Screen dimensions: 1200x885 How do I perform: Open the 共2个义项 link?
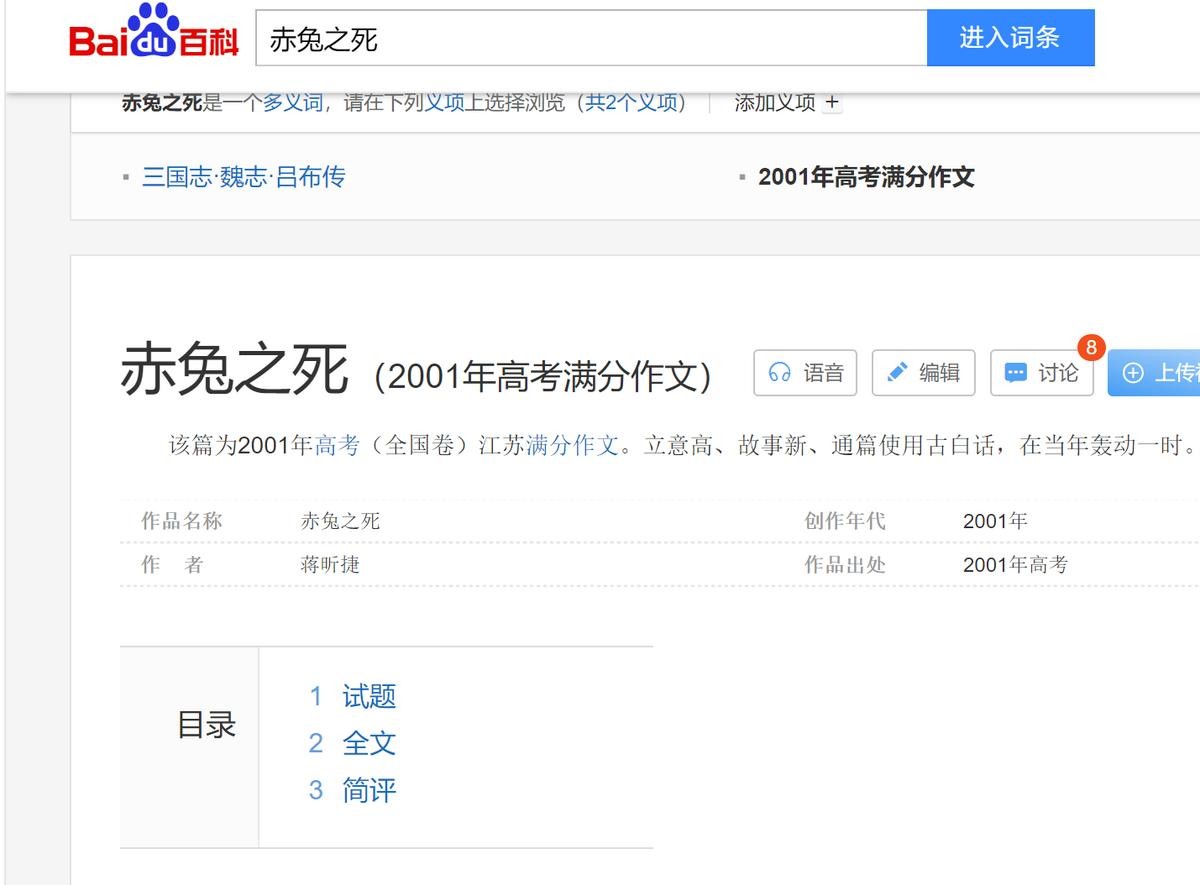click(x=632, y=102)
